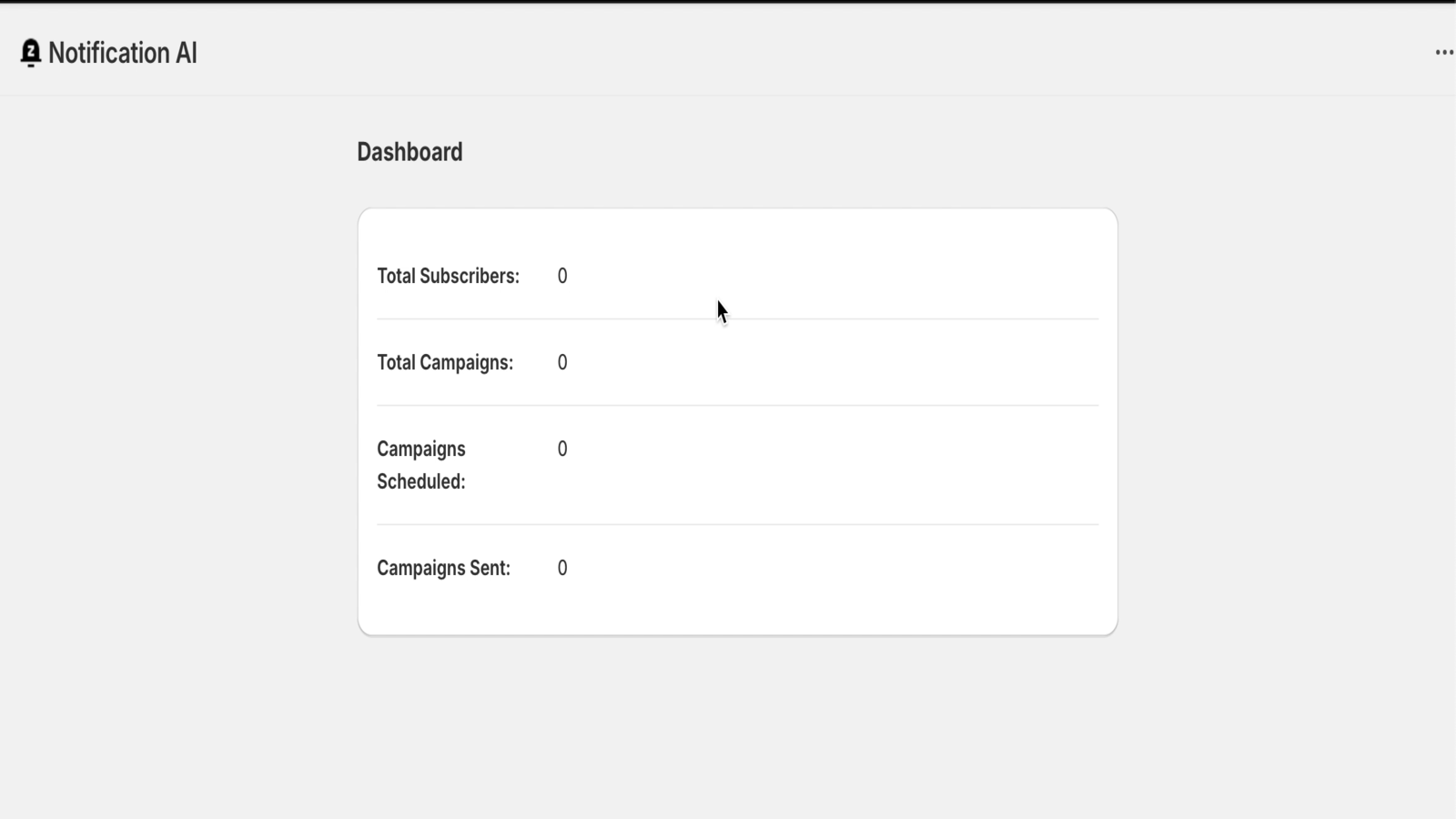The width and height of the screenshot is (1456, 819).
Task: Open the three-dot overflow menu
Action: pyautogui.click(x=1442, y=53)
